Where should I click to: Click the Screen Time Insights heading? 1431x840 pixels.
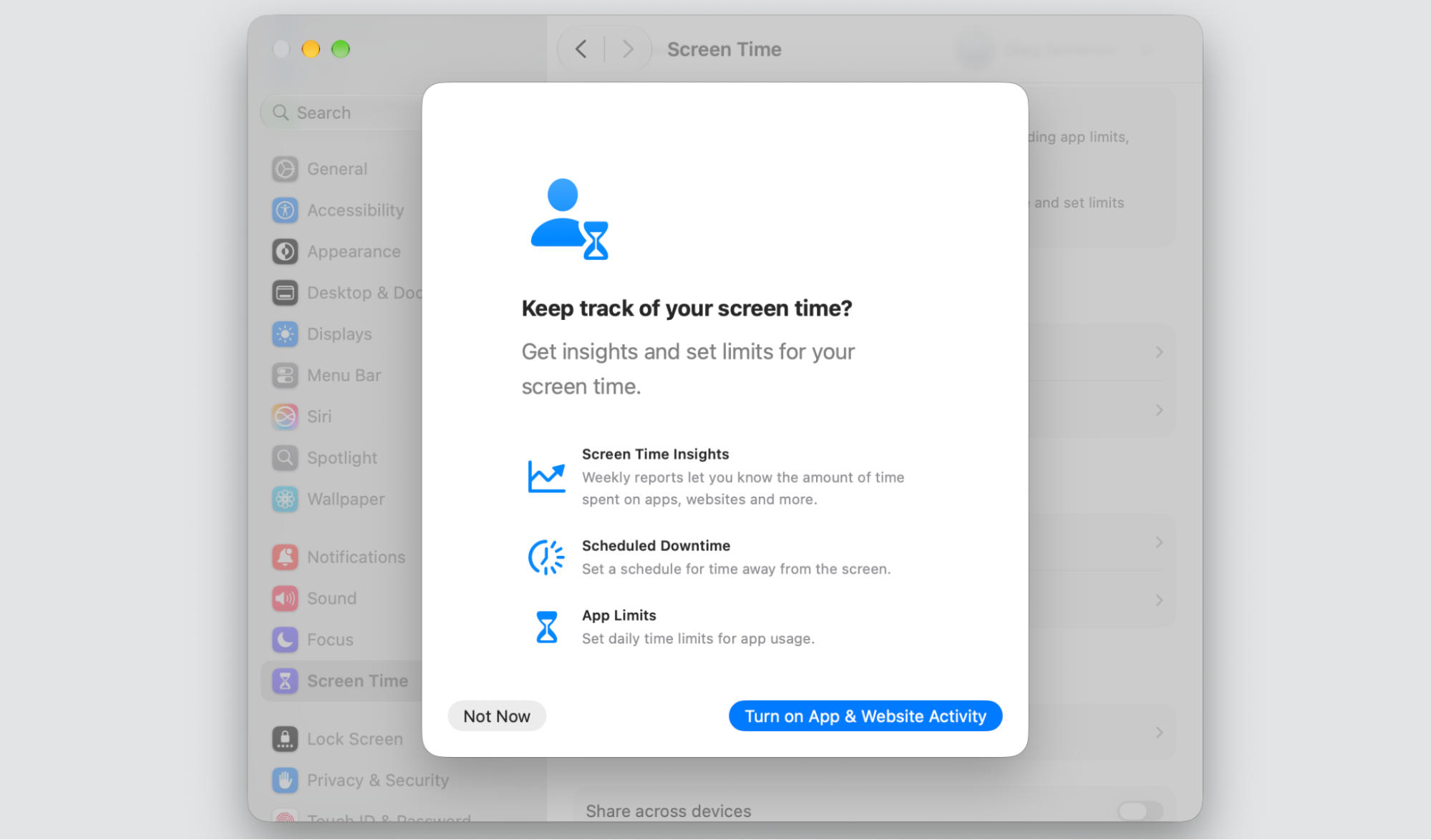pos(655,454)
